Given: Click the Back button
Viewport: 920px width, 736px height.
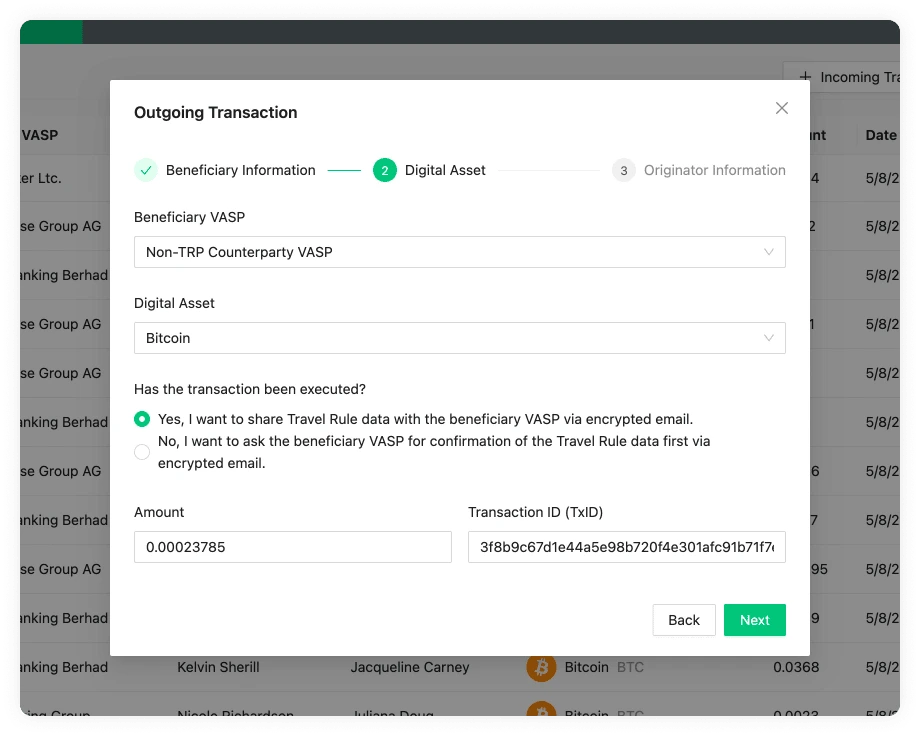Looking at the screenshot, I should [684, 620].
